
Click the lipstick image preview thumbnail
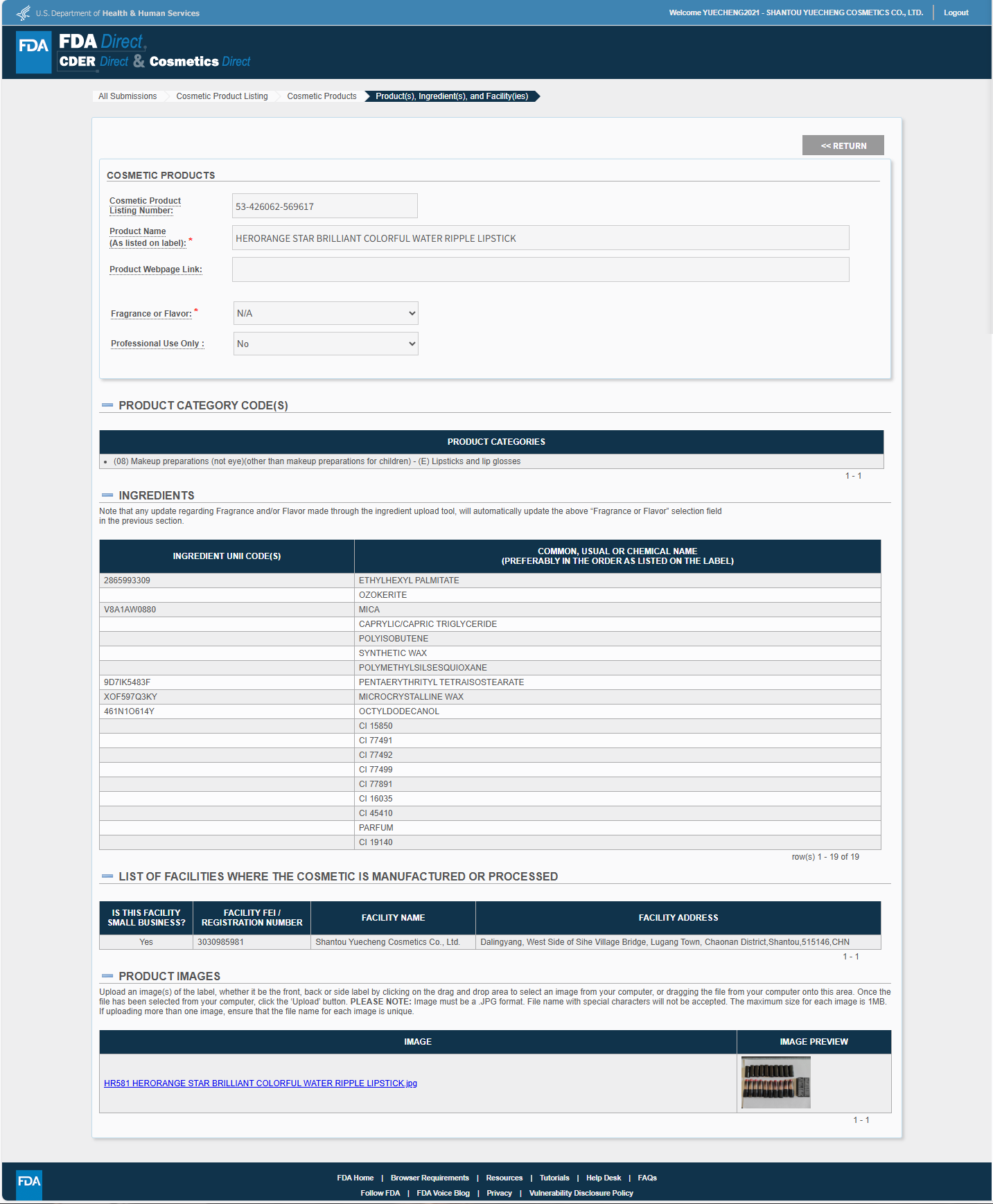pos(775,1083)
